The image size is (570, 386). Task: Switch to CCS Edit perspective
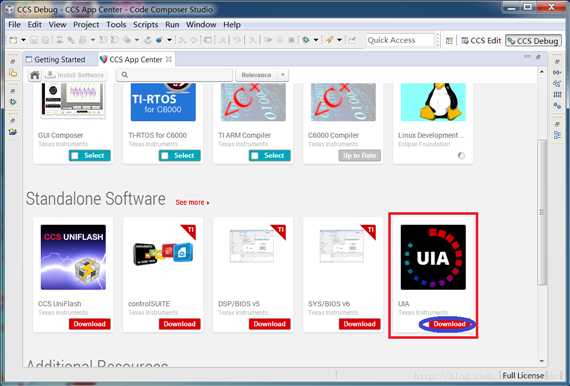point(481,41)
